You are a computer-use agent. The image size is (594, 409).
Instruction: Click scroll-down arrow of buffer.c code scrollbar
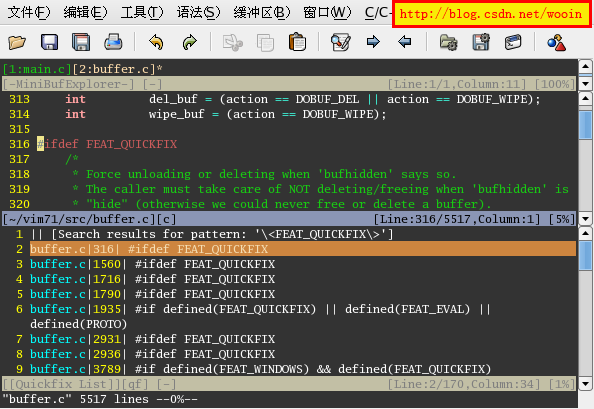coord(586,219)
